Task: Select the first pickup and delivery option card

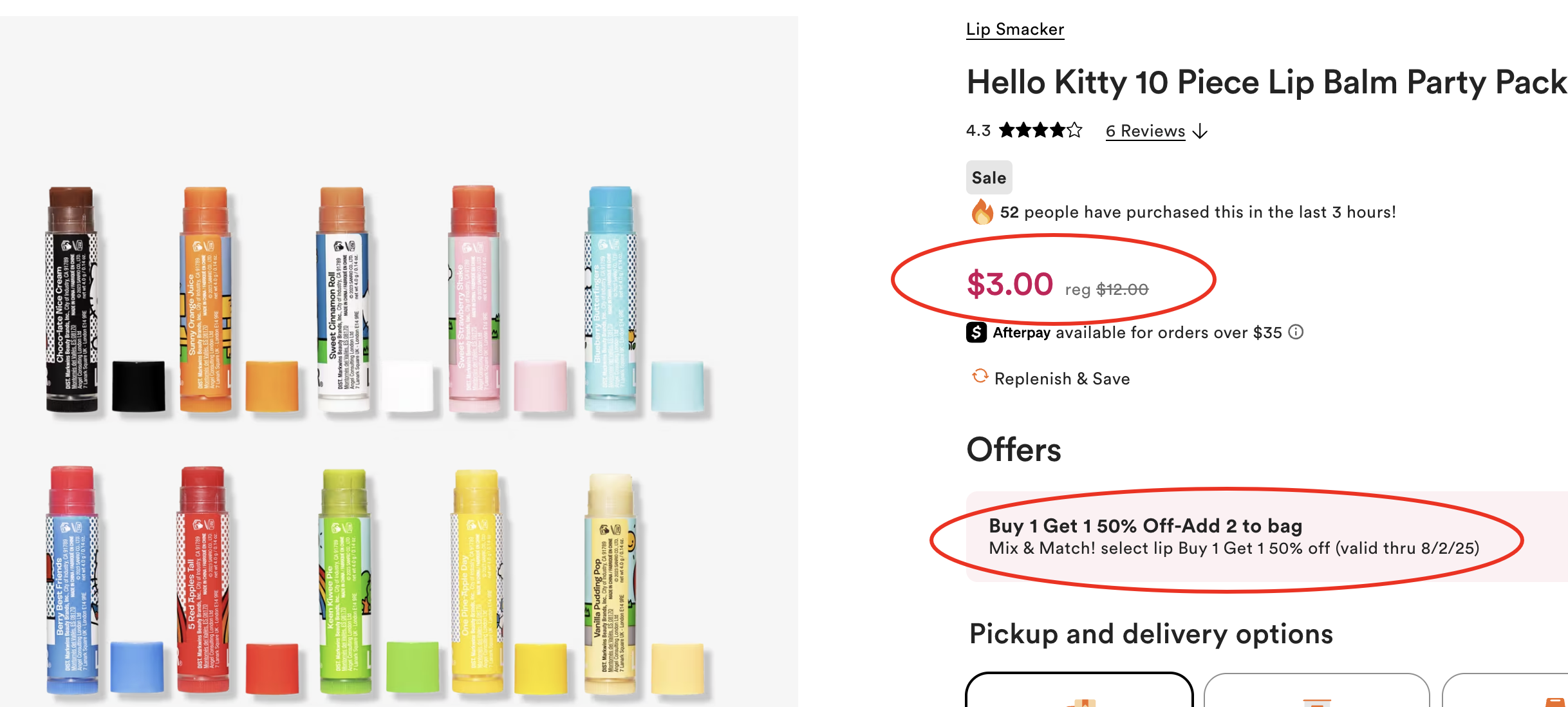Action: coord(1079,690)
